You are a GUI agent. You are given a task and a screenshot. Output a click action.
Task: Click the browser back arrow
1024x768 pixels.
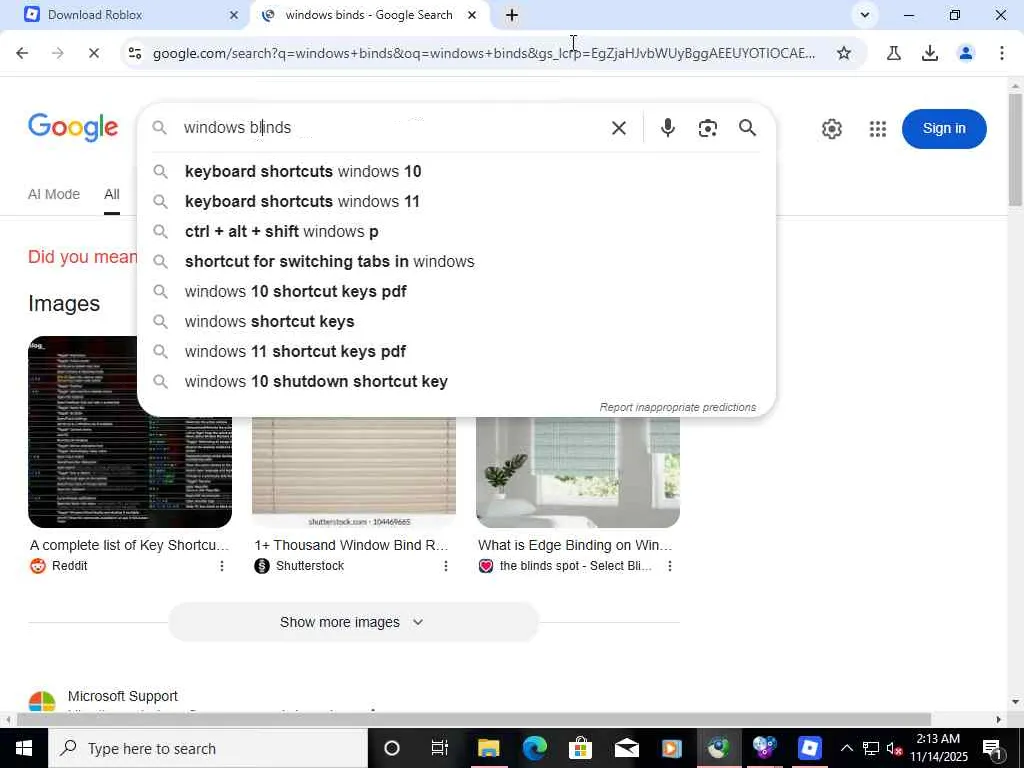tap(22, 53)
